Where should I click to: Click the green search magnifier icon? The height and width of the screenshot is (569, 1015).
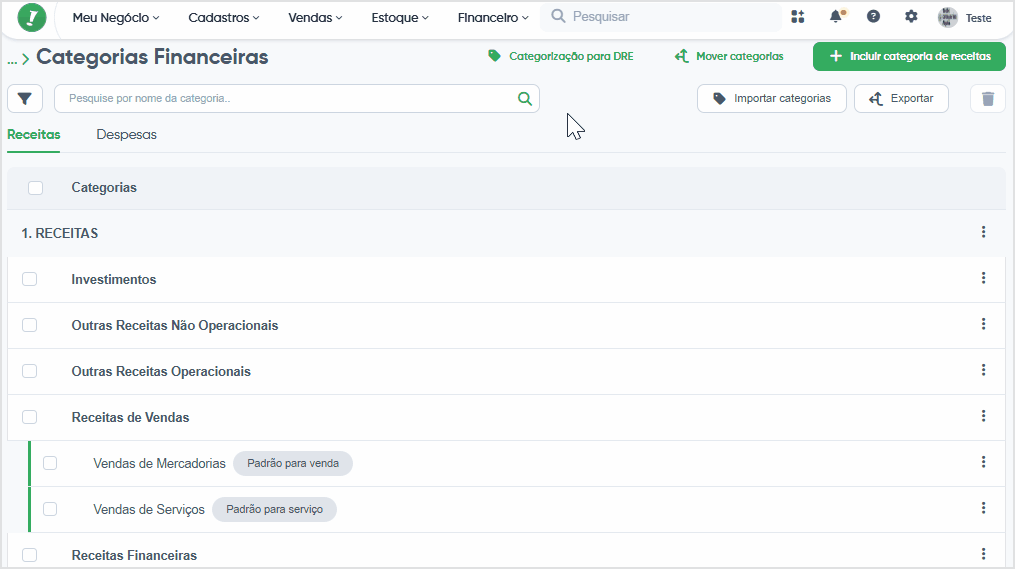click(x=525, y=98)
